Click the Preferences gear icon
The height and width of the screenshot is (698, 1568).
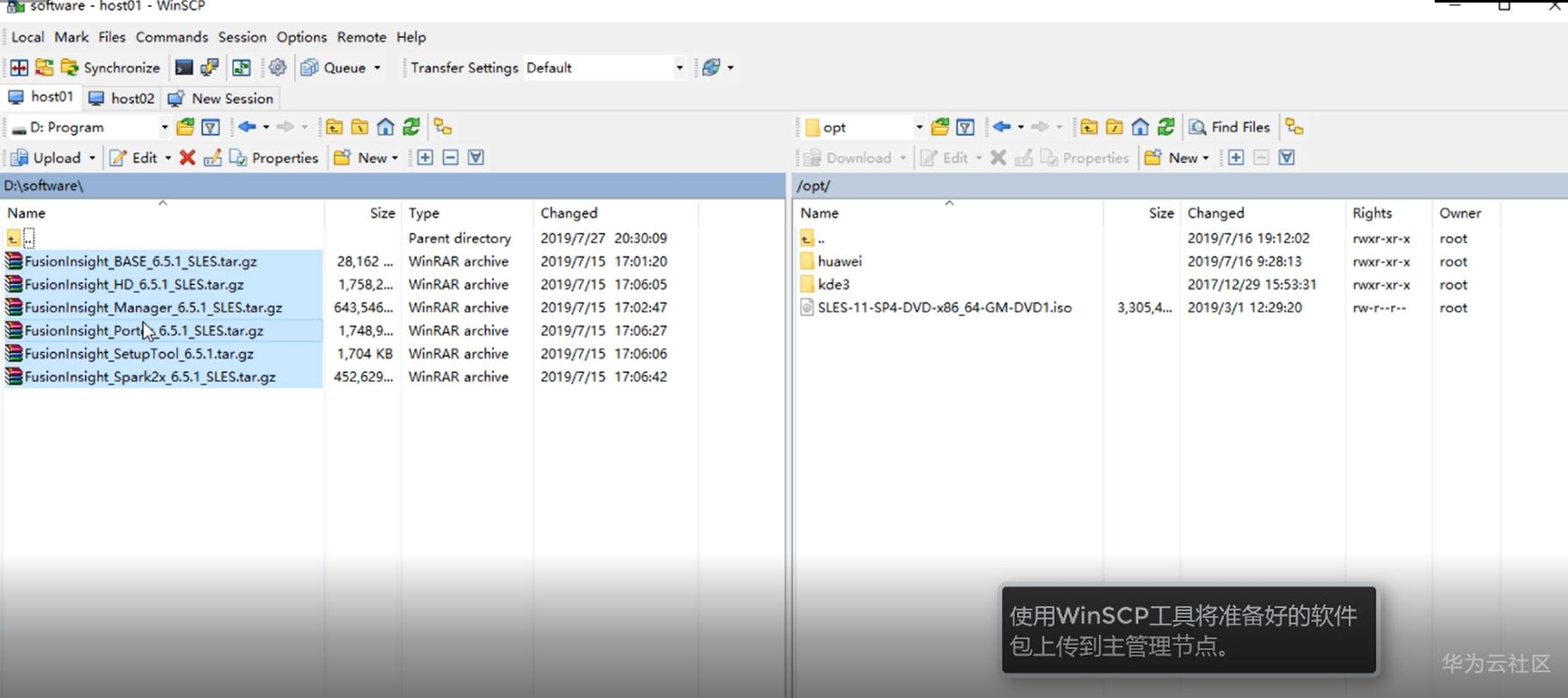pos(277,67)
